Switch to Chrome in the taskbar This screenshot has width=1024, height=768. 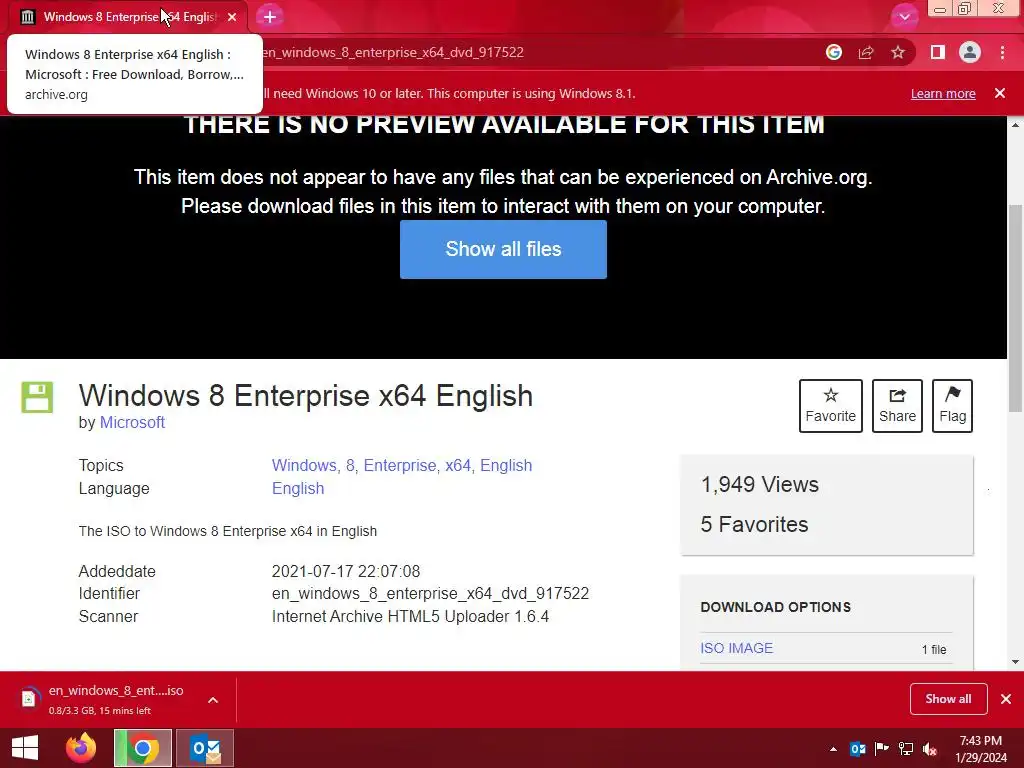[x=143, y=748]
